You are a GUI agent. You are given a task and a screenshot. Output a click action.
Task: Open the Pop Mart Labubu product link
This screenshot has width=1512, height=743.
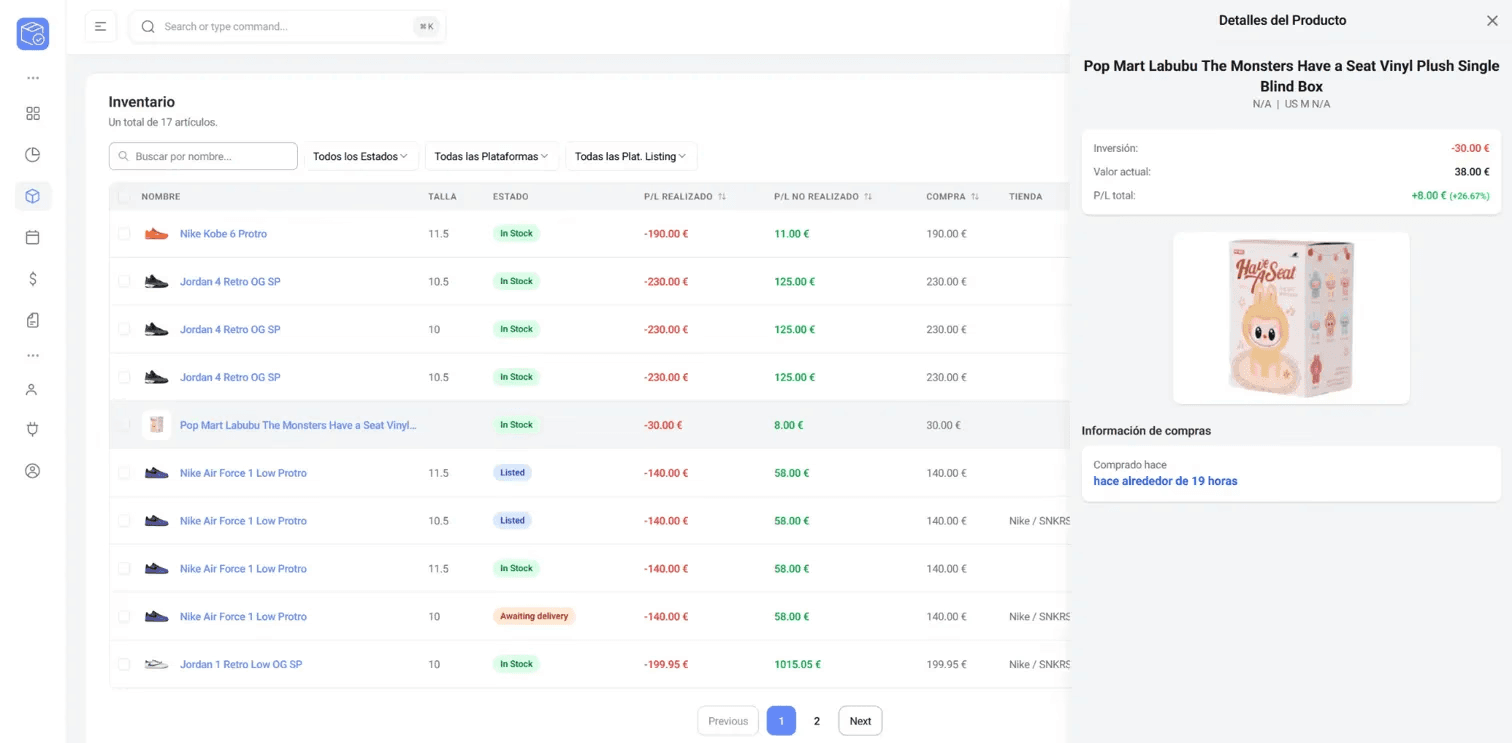coord(298,425)
